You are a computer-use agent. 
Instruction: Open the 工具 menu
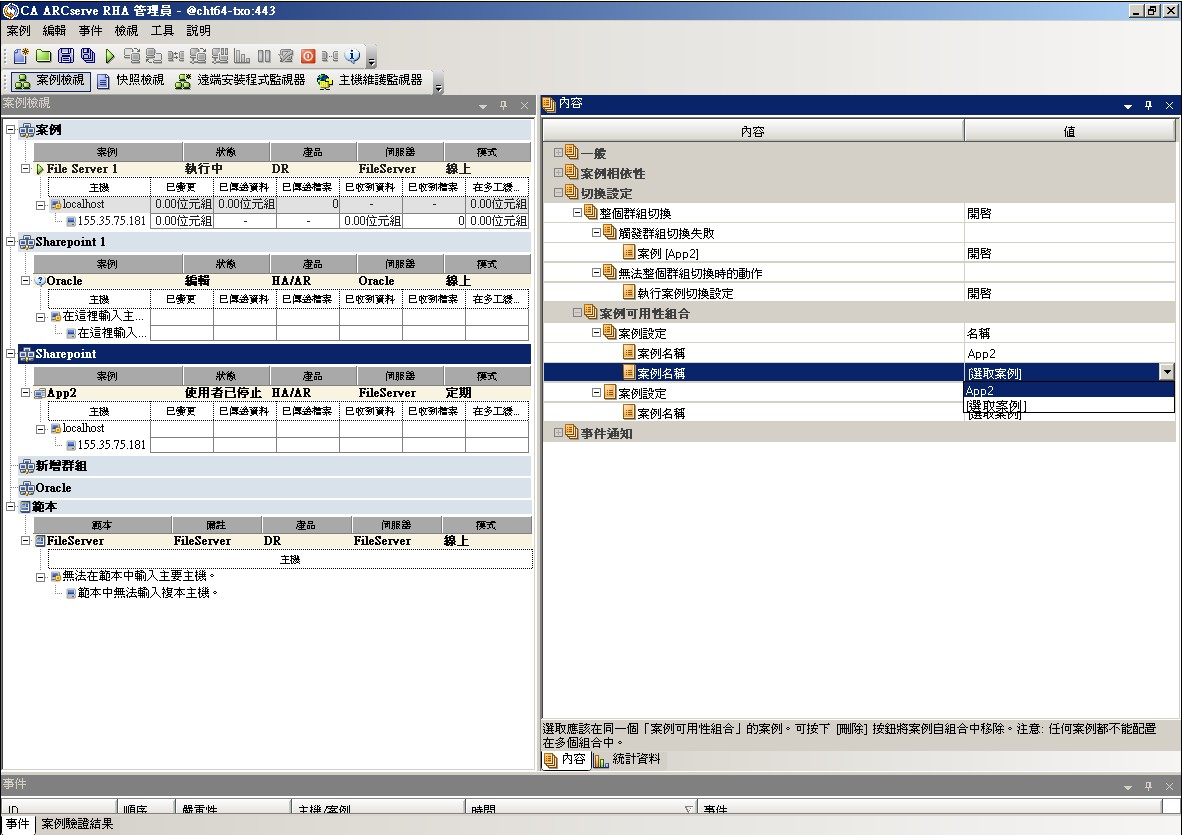pos(162,31)
